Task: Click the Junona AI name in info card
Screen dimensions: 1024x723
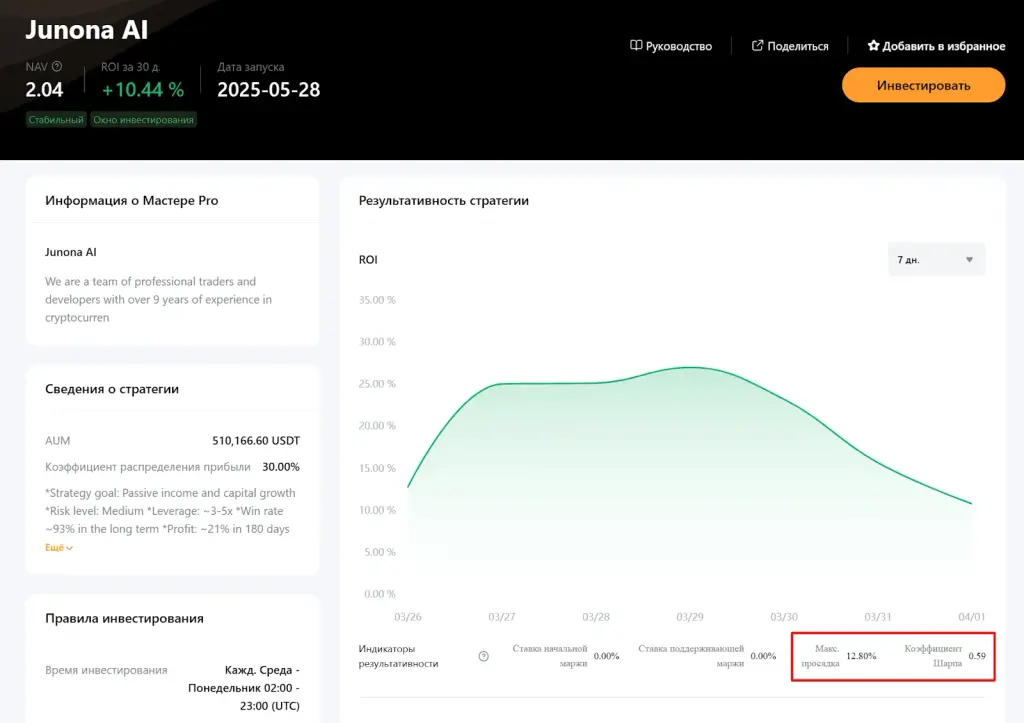Action: (71, 252)
